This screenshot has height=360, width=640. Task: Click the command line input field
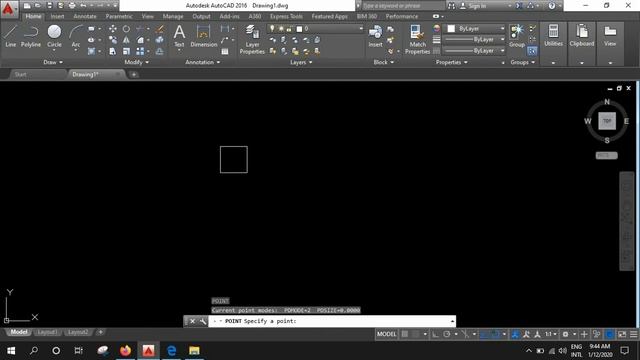pyautogui.click(x=331, y=322)
